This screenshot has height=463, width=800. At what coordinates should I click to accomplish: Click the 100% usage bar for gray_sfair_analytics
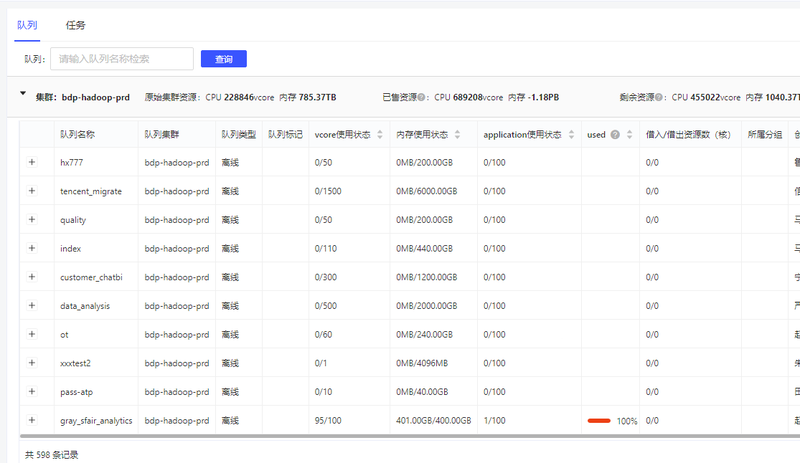[600, 421]
